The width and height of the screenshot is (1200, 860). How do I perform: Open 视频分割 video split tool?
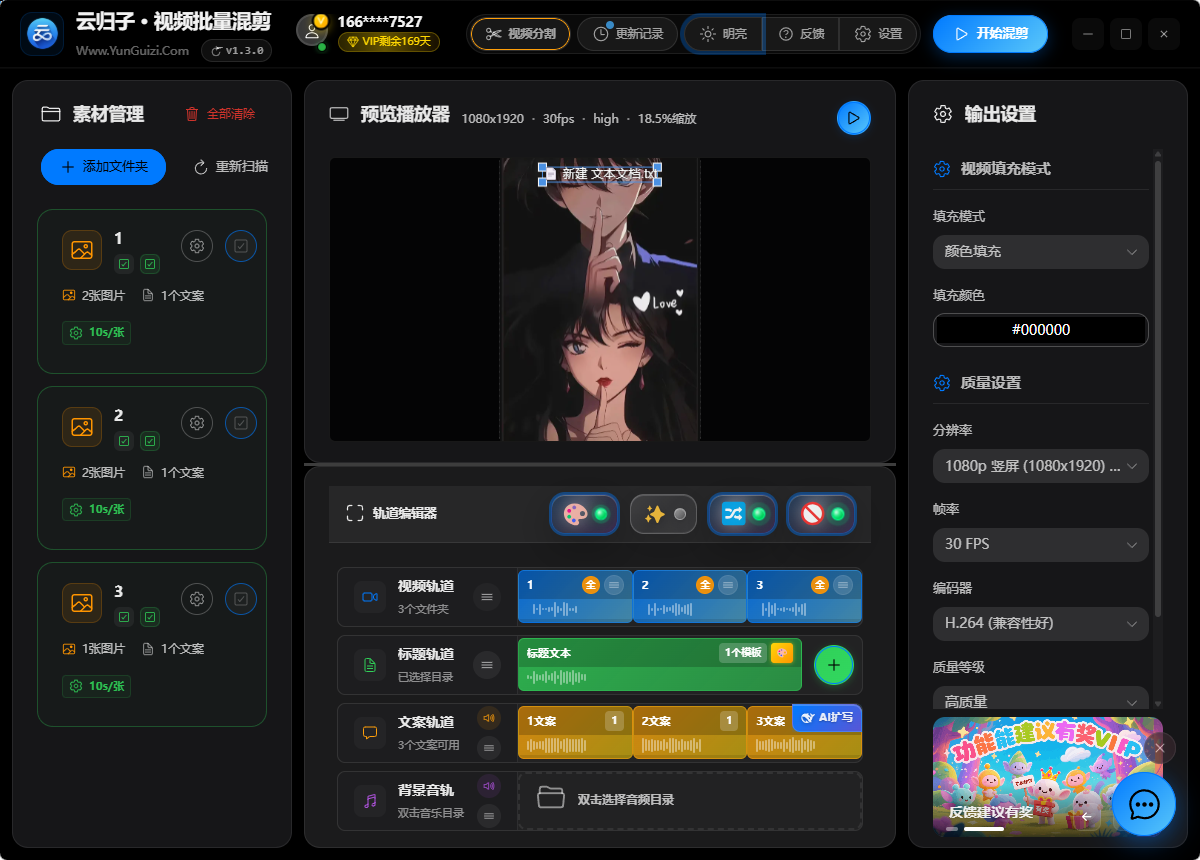[x=520, y=34]
